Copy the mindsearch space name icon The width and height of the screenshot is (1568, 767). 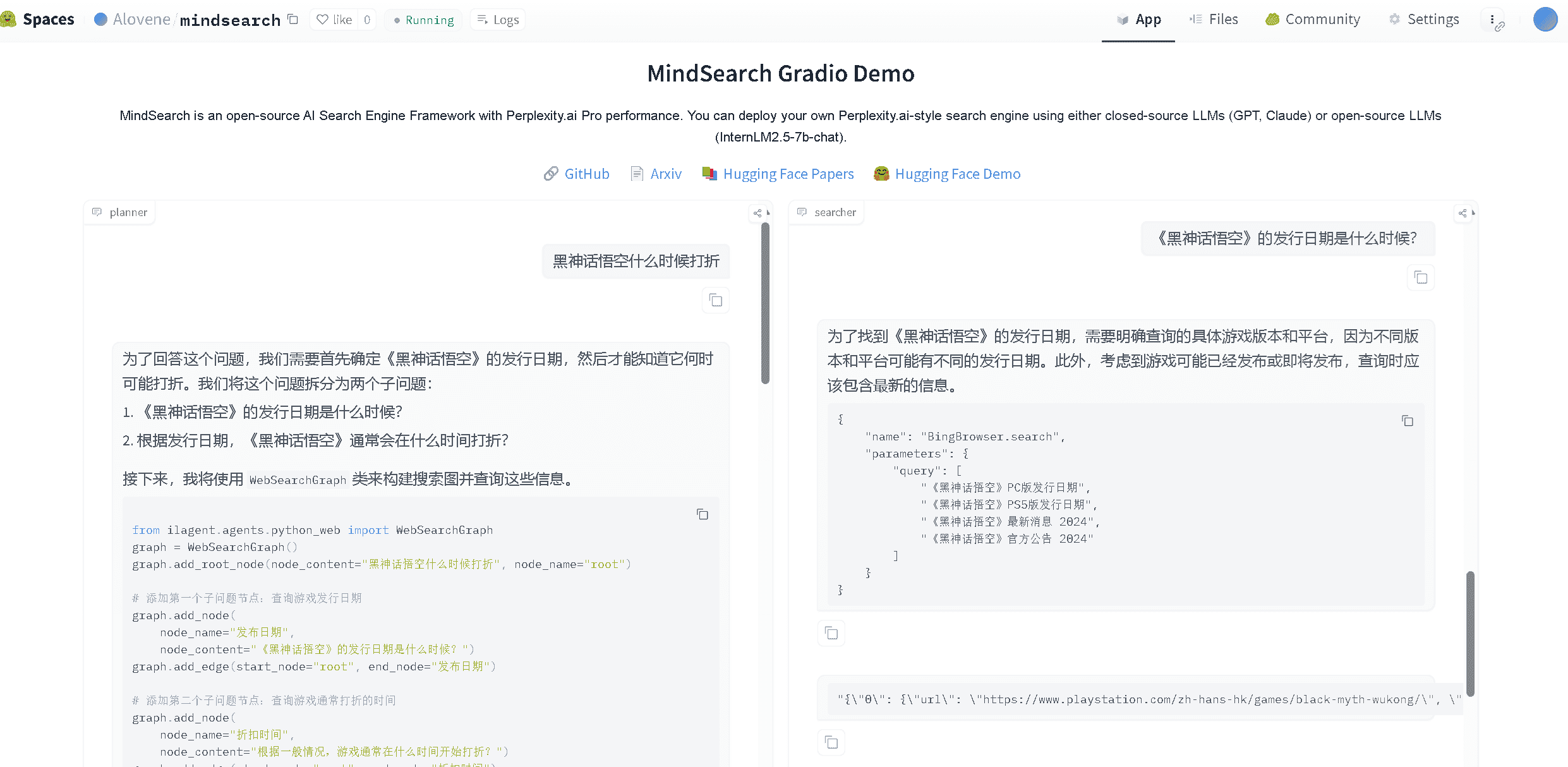tap(292, 20)
